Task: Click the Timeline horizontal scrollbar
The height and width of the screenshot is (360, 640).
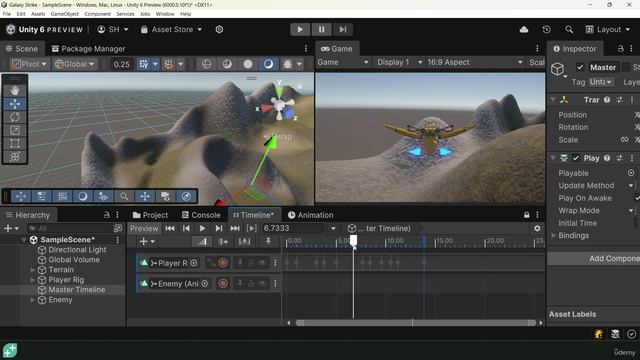Action: point(416,323)
